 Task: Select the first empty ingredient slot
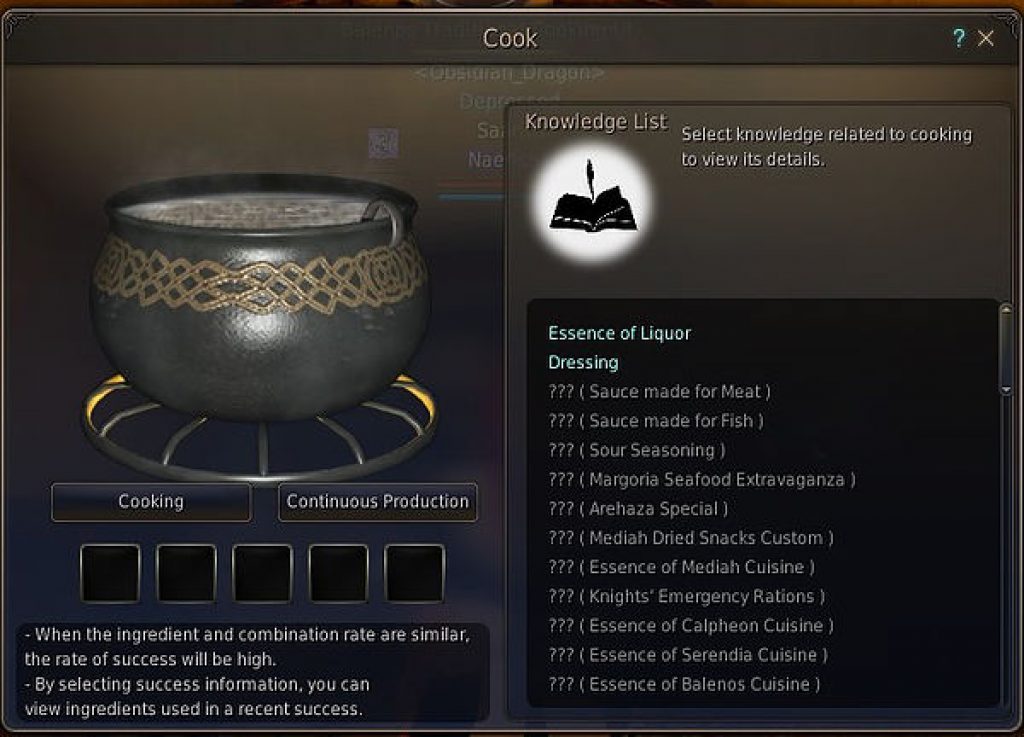coord(110,573)
